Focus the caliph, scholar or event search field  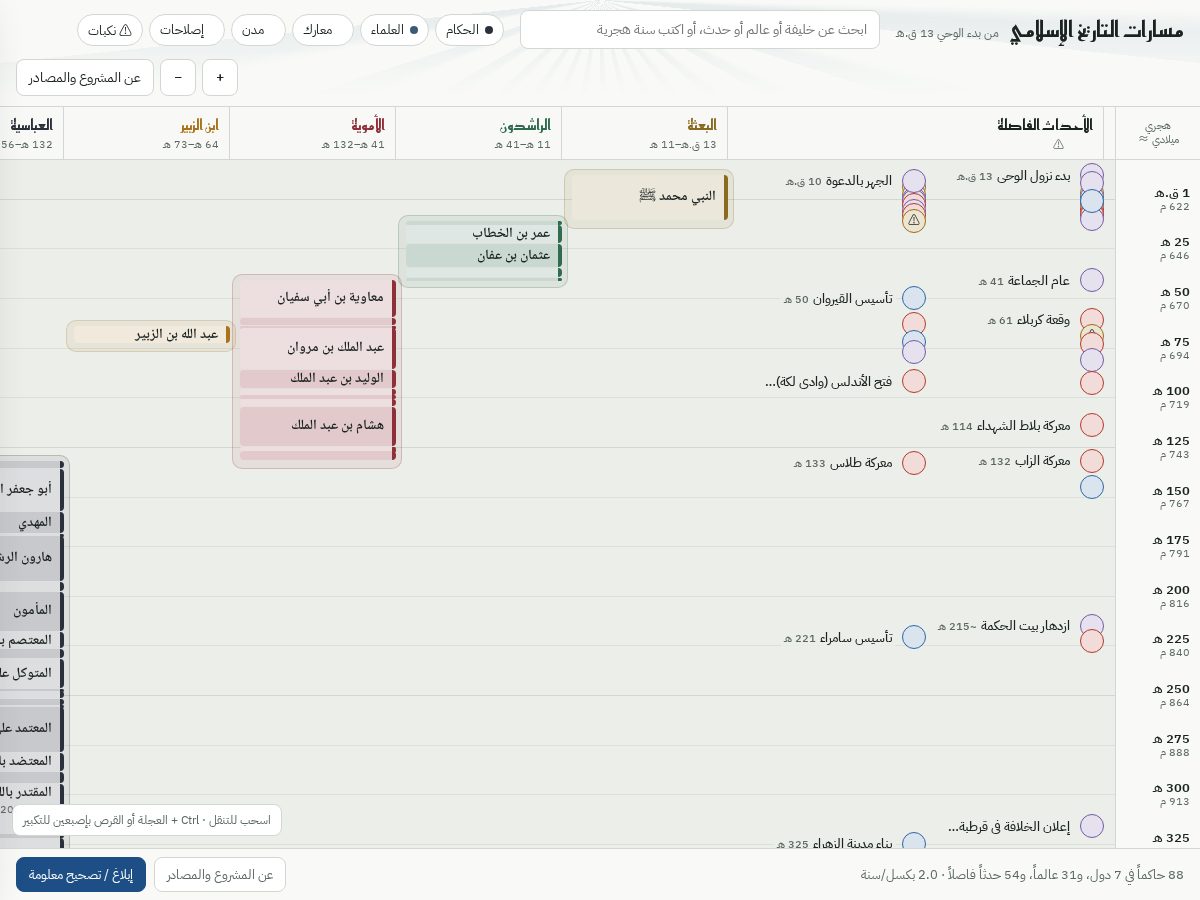tap(700, 30)
